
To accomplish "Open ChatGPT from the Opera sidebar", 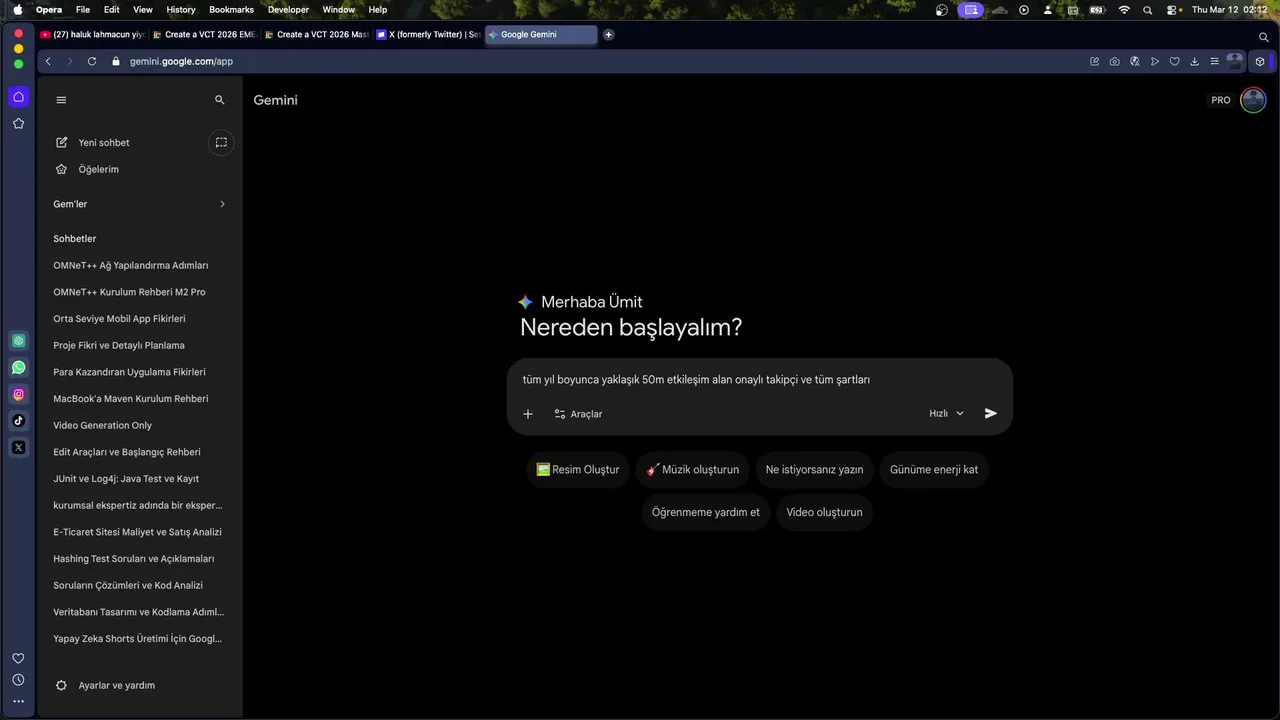I will [x=18, y=341].
